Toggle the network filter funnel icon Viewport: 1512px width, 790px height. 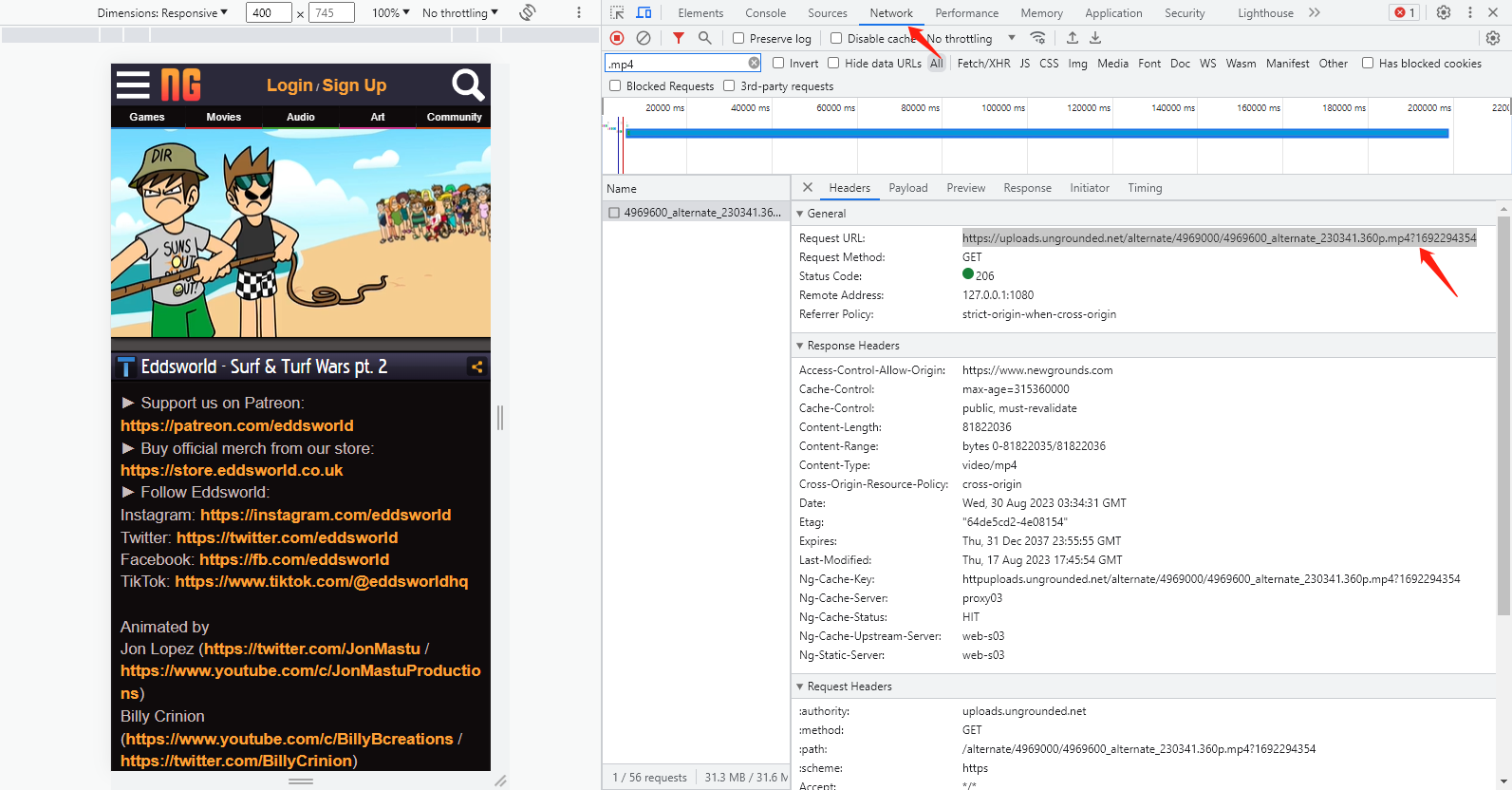pyautogui.click(x=679, y=38)
